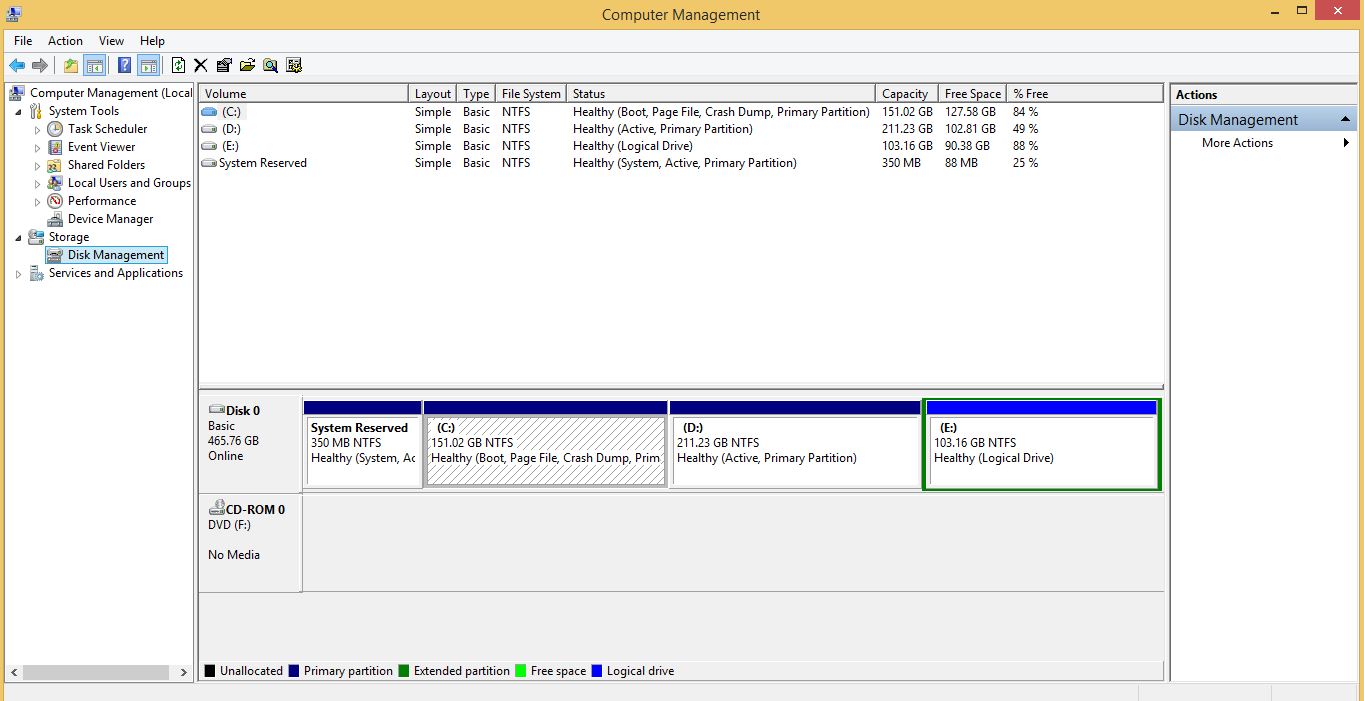The height and width of the screenshot is (701, 1364).
Task: Click the Refresh toolbar icon
Action: pyautogui.click(x=178, y=66)
